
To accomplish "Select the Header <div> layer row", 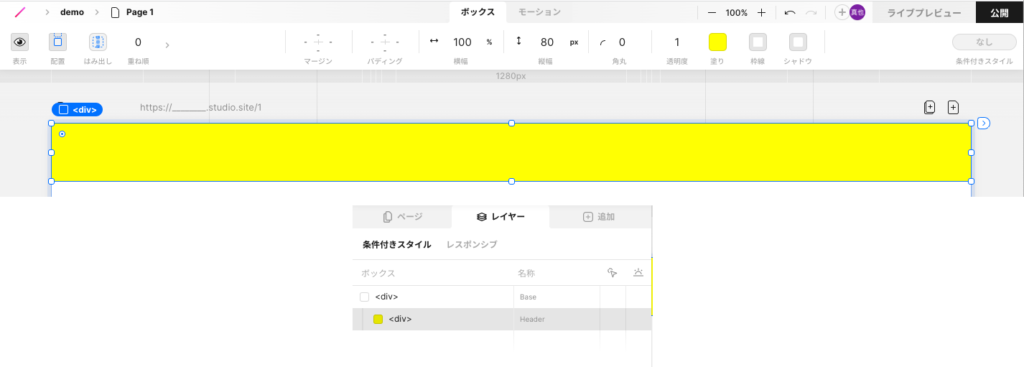I will pos(502,319).
